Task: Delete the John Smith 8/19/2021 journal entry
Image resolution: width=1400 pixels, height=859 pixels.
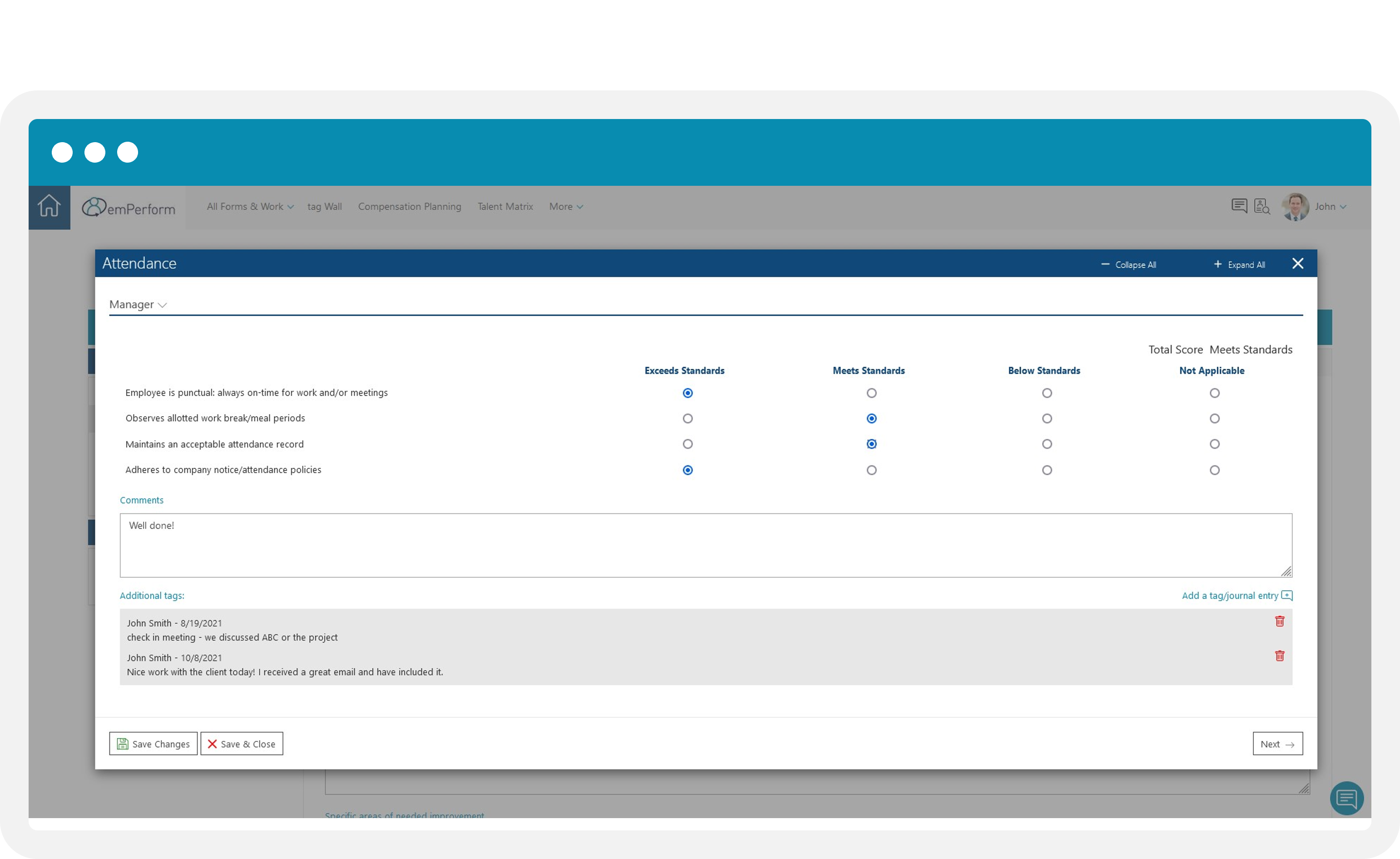Action: coord(1280,621)
